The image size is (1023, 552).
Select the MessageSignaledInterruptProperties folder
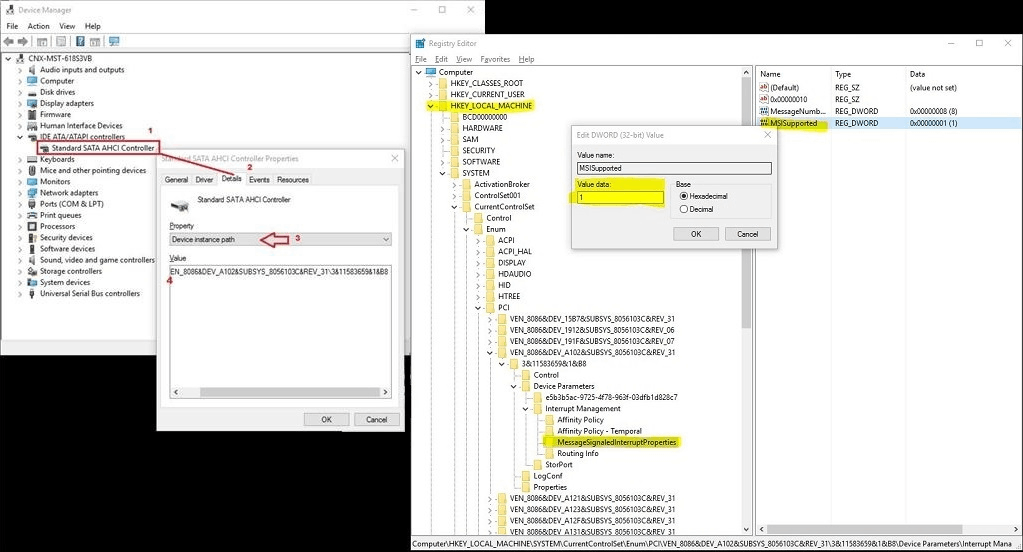pyautogui.click(x=617, y=442)
